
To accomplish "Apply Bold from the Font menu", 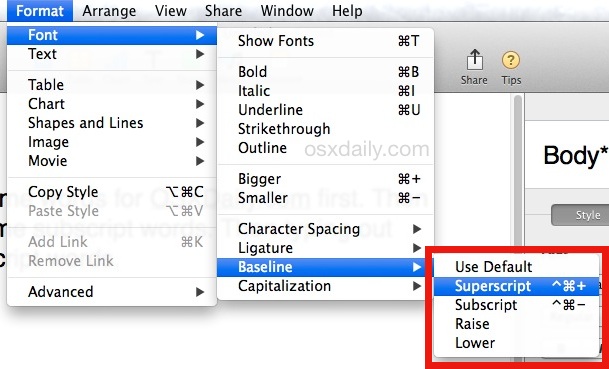I will click(325, 72).
